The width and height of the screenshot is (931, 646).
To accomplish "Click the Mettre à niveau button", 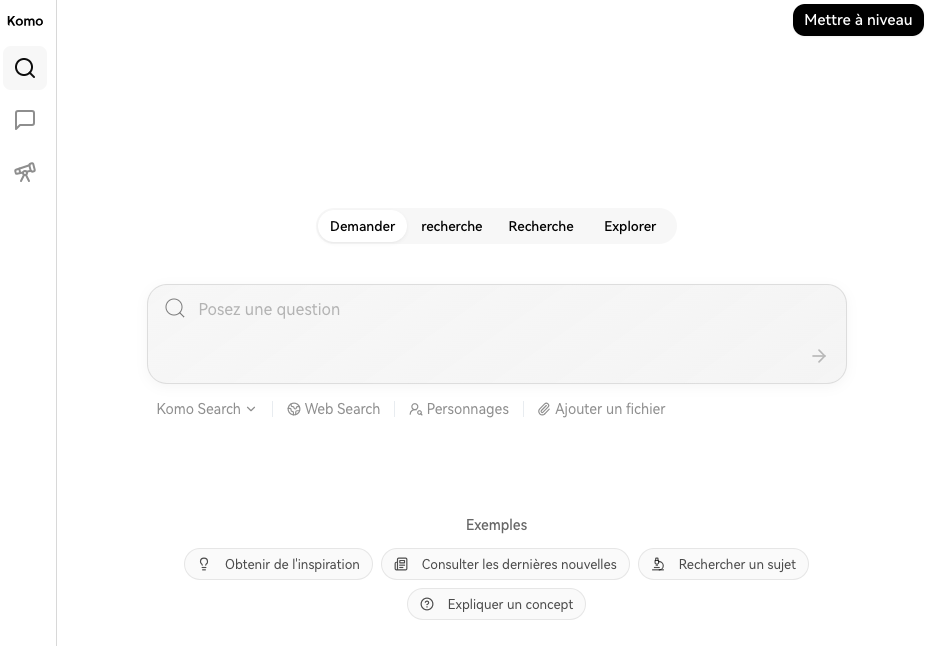I will pos(858,20).
